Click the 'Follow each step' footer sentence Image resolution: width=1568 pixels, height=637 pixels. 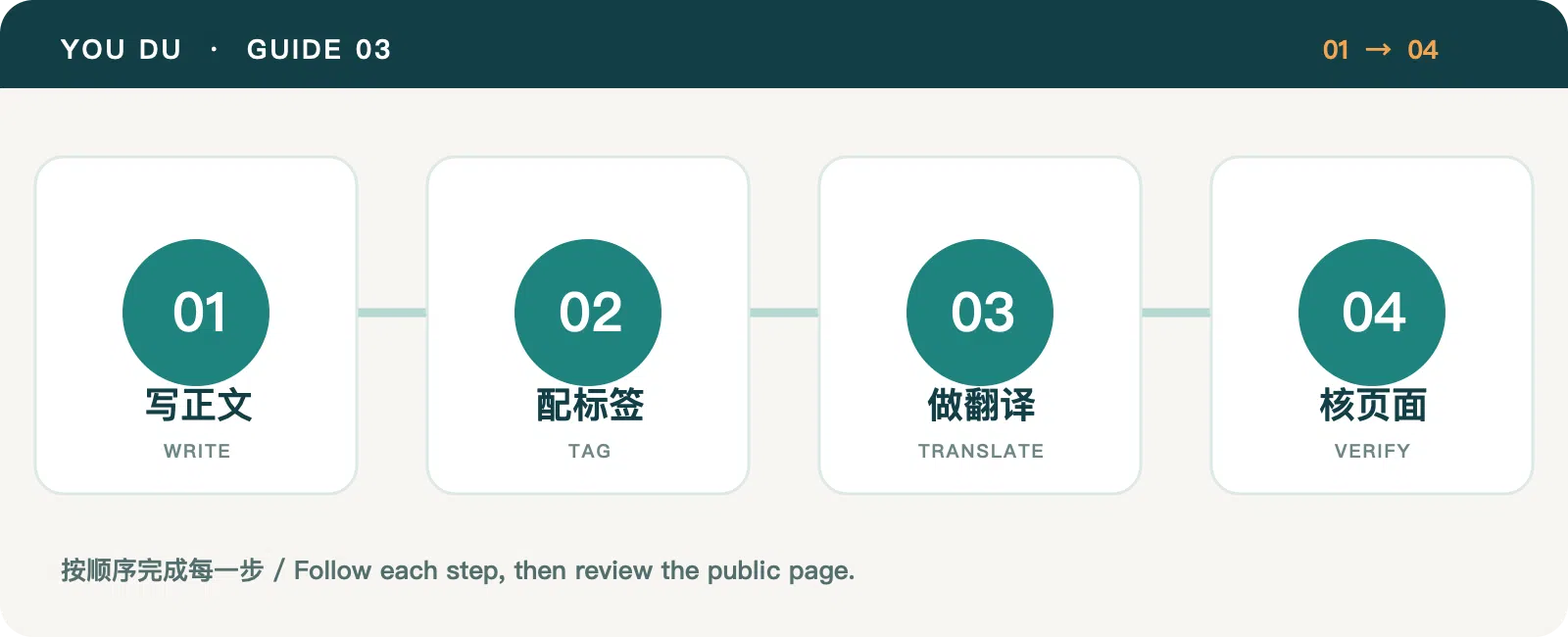(574, 570)
